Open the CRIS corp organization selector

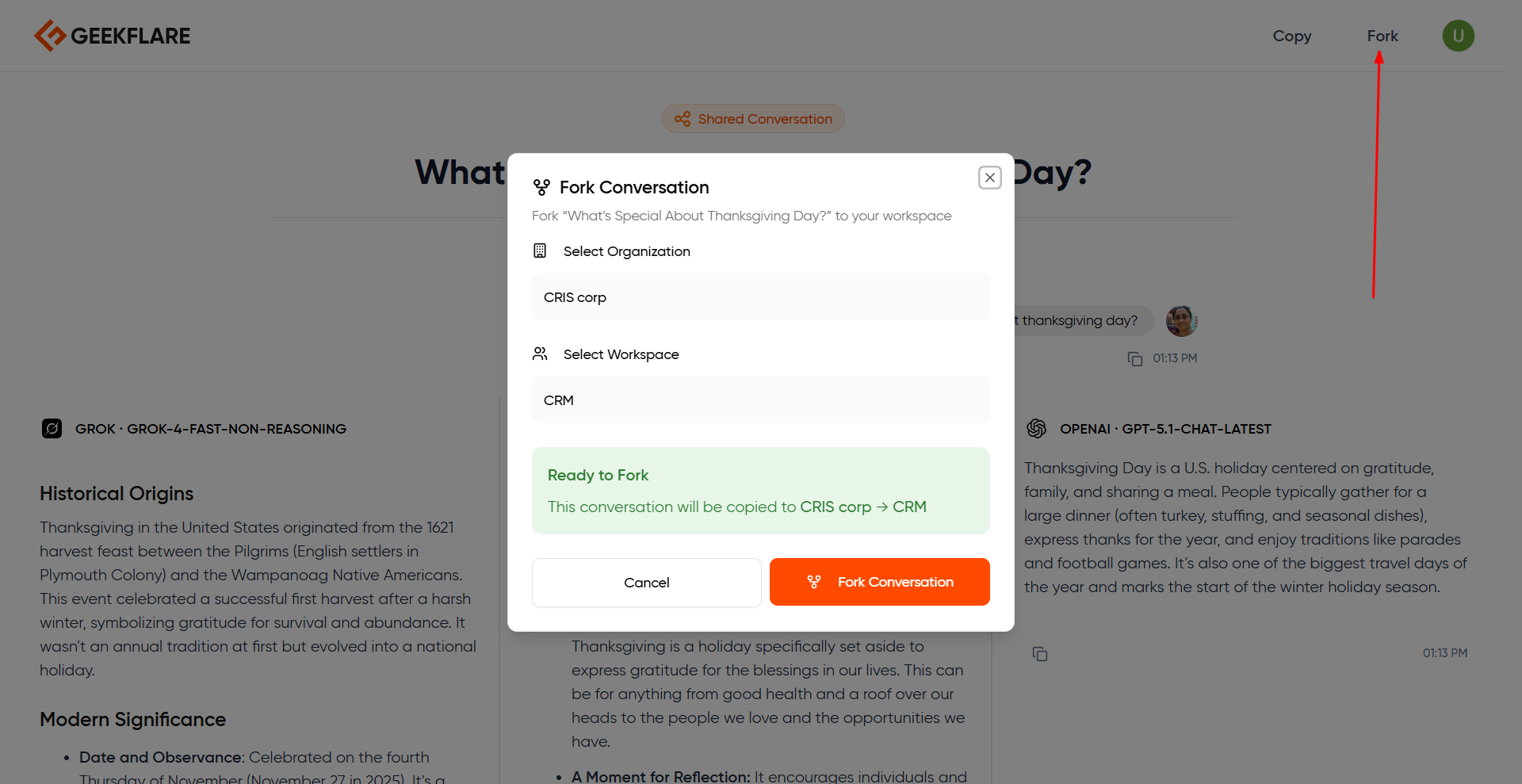[x=760, y=296]
